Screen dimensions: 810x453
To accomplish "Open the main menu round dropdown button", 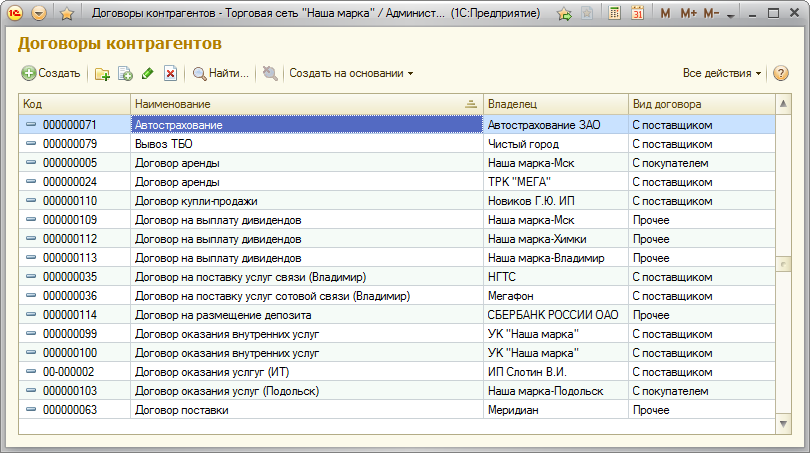I will (x=39, y=14).
